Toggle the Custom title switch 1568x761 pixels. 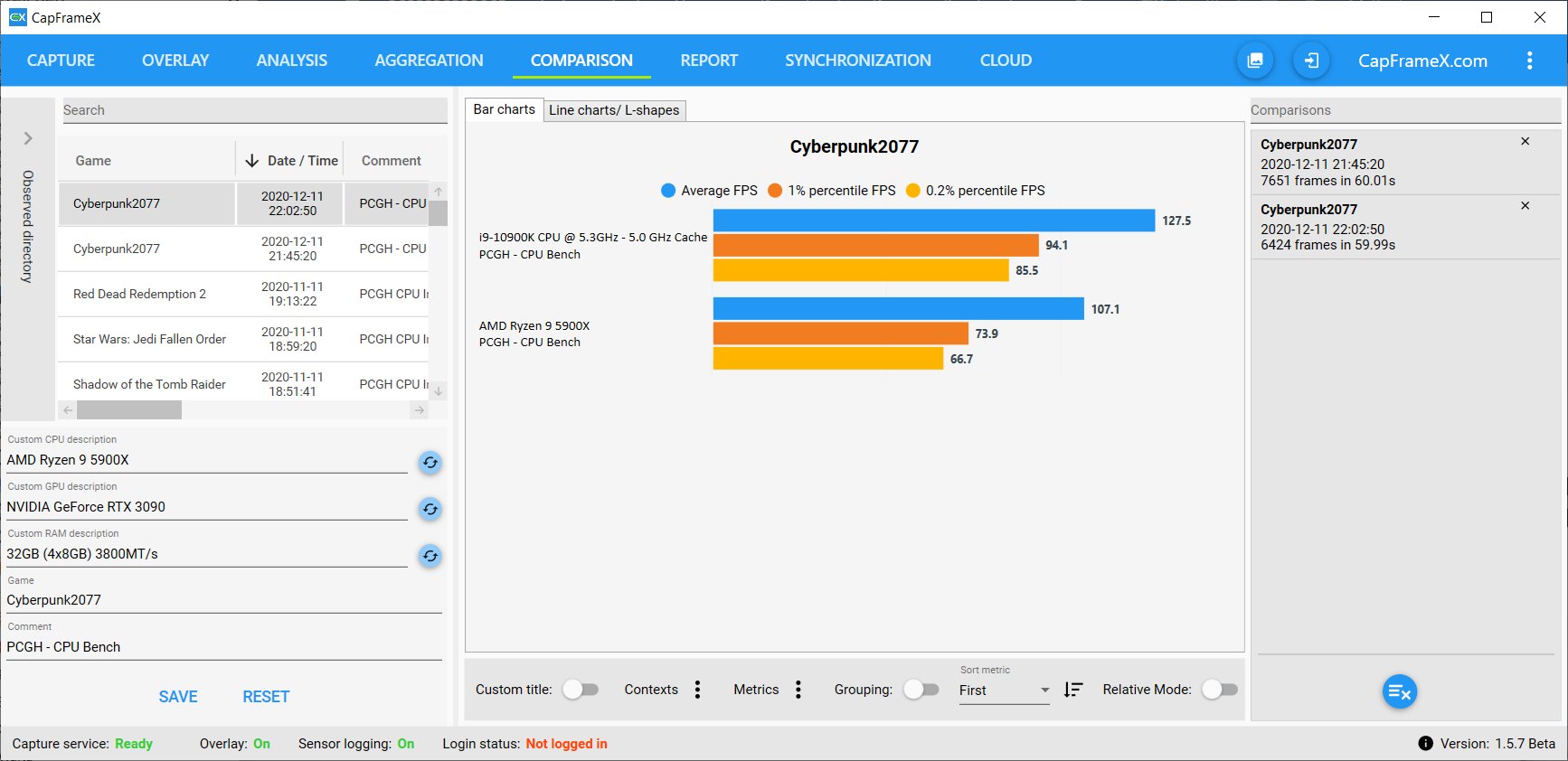[x=581, y=690]
